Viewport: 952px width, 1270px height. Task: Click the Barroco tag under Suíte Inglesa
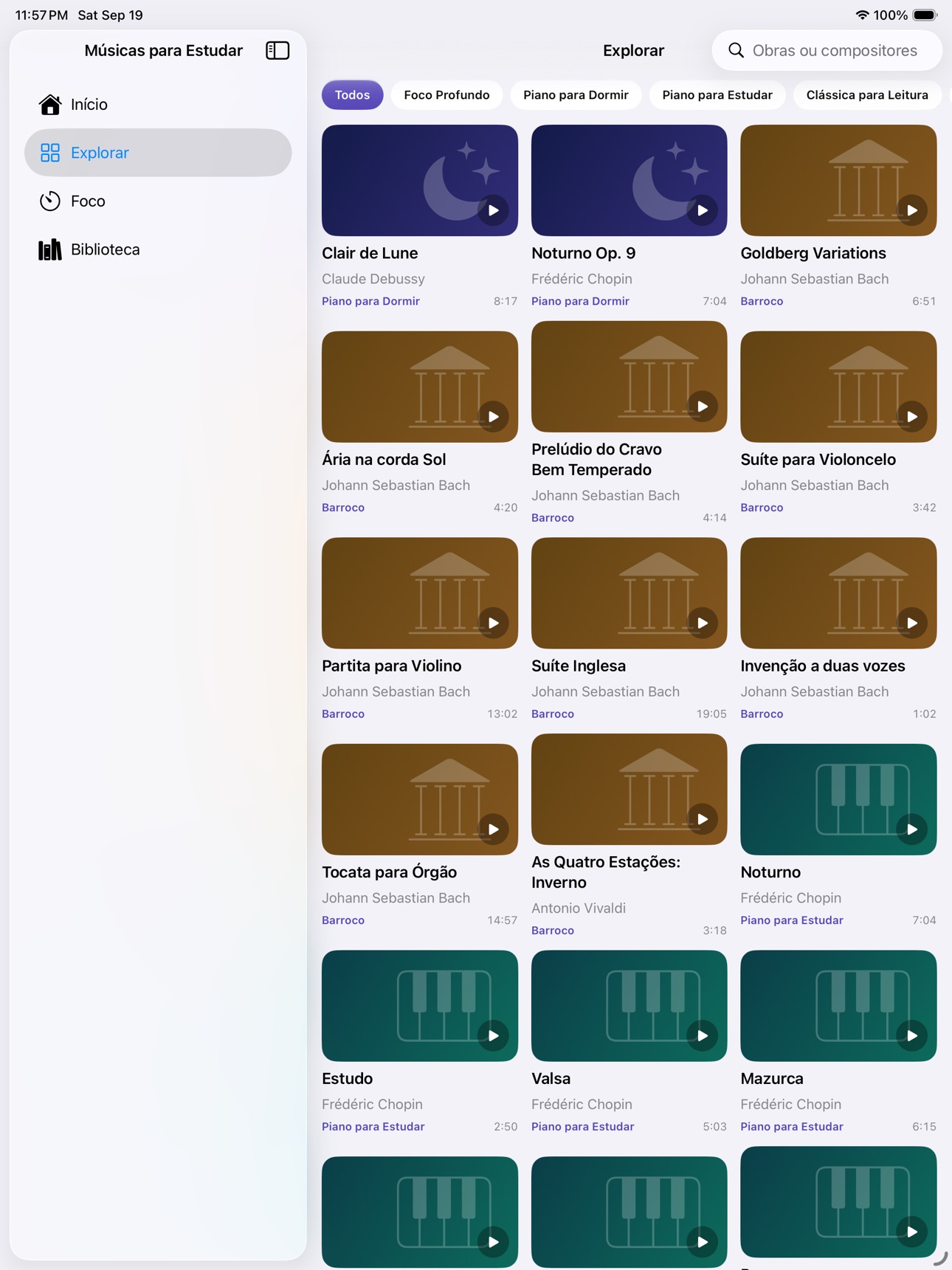pyautogui.click(x=552, y=714)
